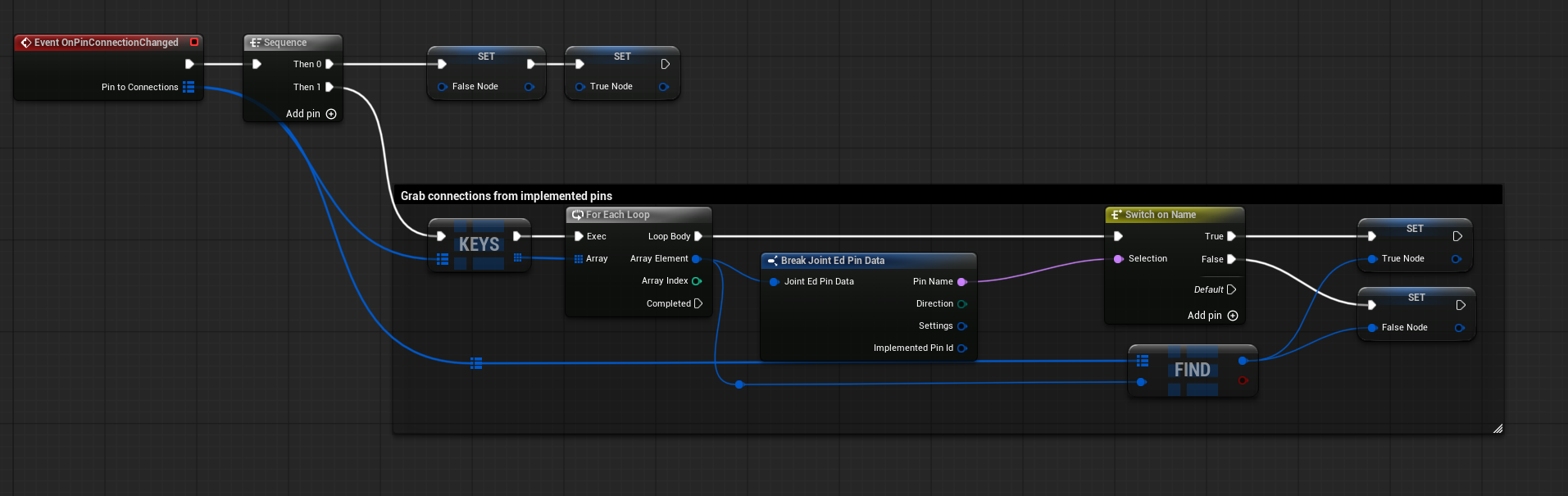1568x496 pixels.
Task: Select the KEYS node
Action: (479, 245)
